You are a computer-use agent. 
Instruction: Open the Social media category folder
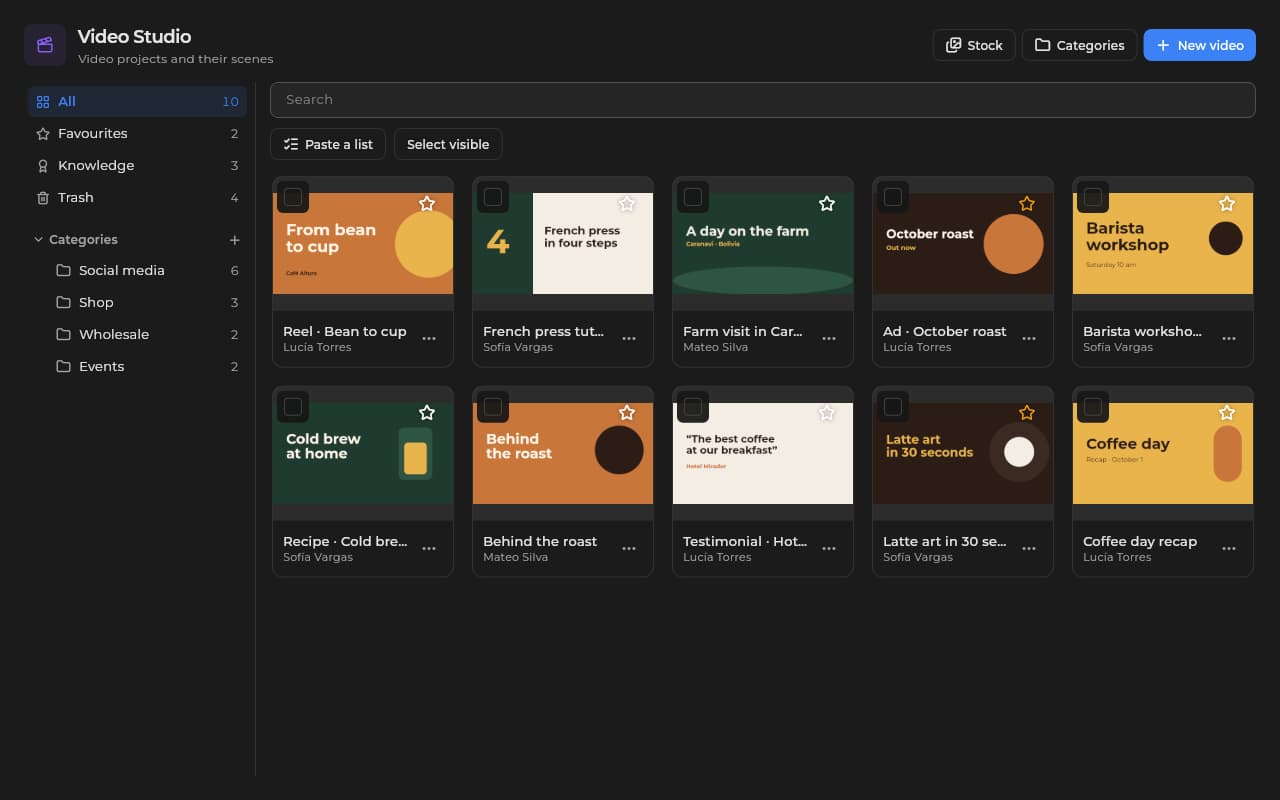tap(147, 270)
